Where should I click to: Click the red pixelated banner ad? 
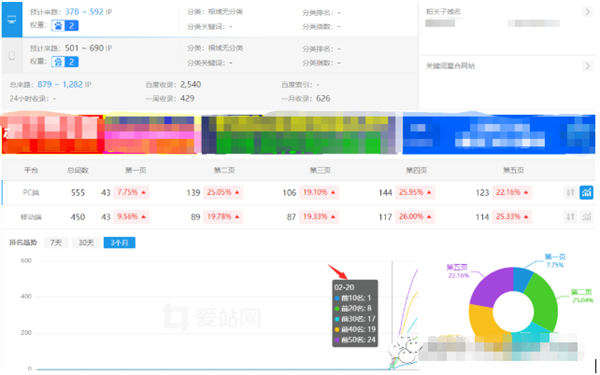[x=52, y=134]
